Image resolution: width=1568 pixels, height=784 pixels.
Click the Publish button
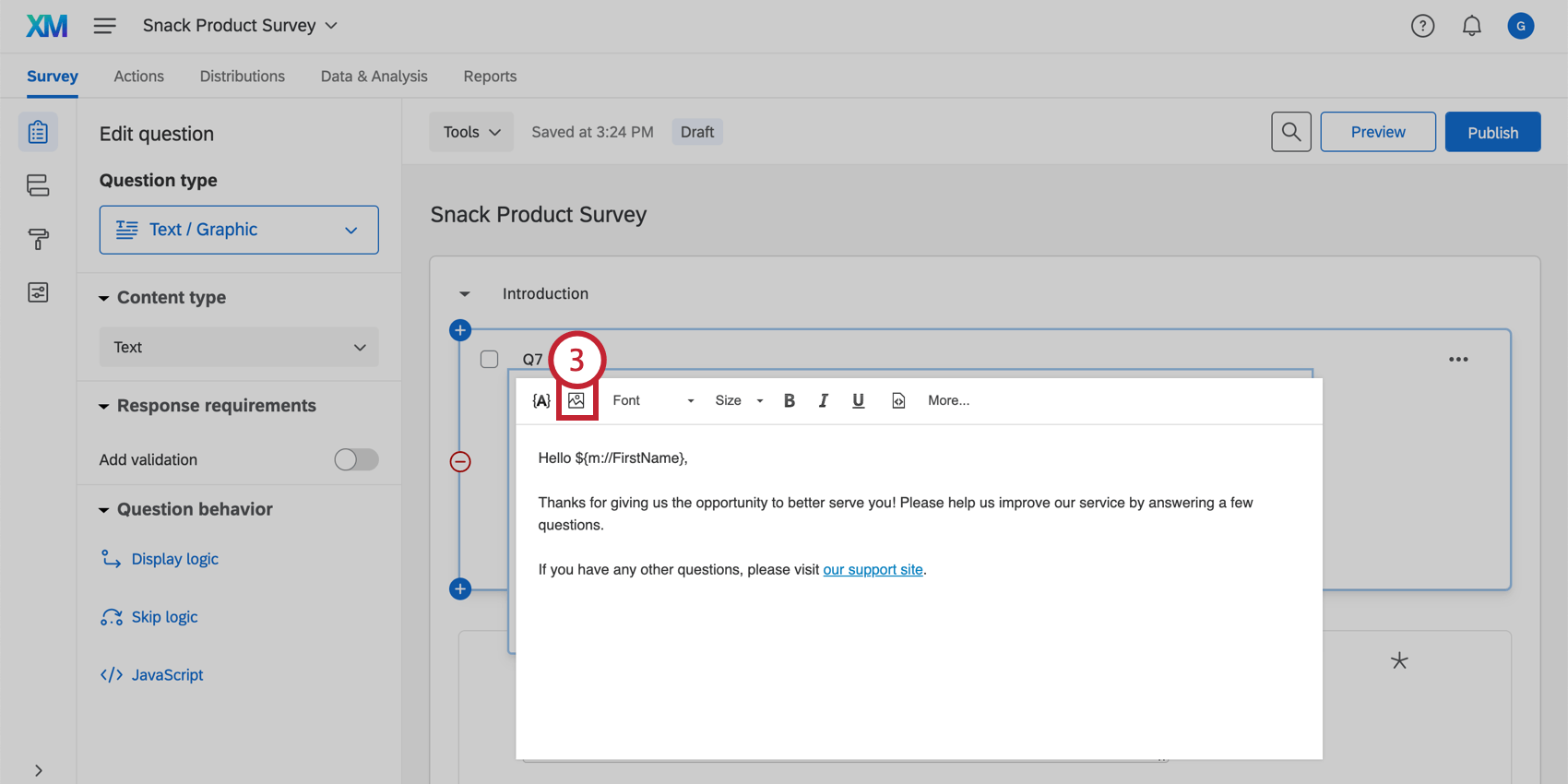point(1491,132)
